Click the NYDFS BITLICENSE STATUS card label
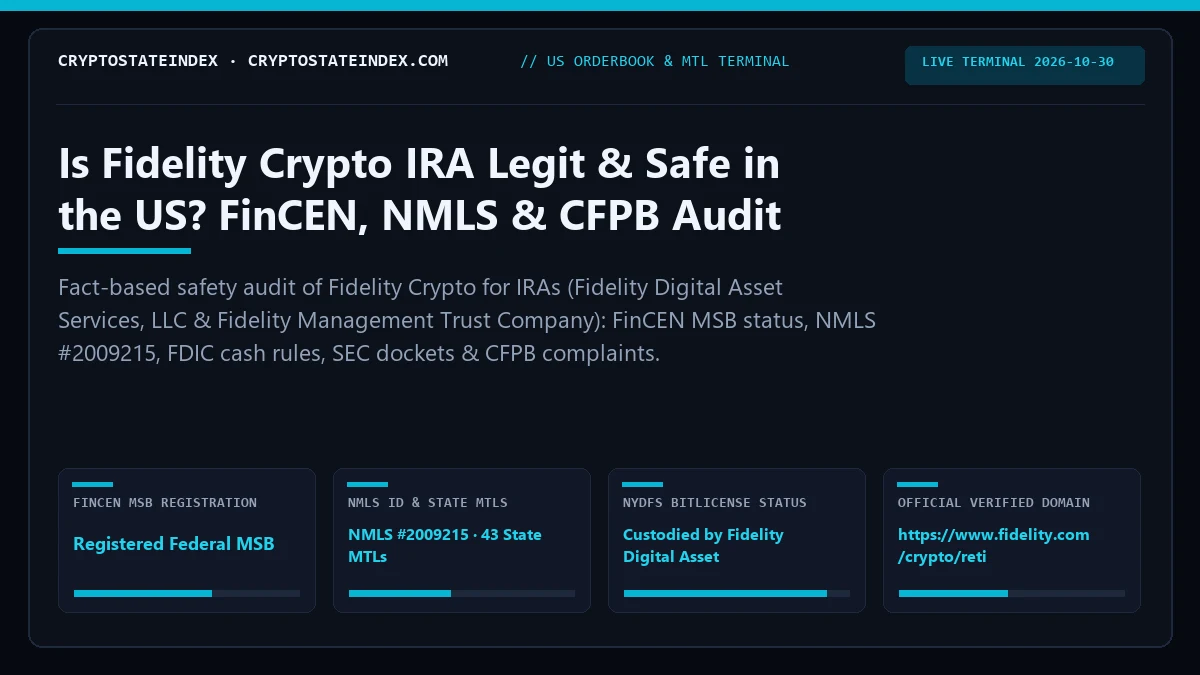Image resolution: width=1200 pixels, height=675 pixels. (715, 503)
